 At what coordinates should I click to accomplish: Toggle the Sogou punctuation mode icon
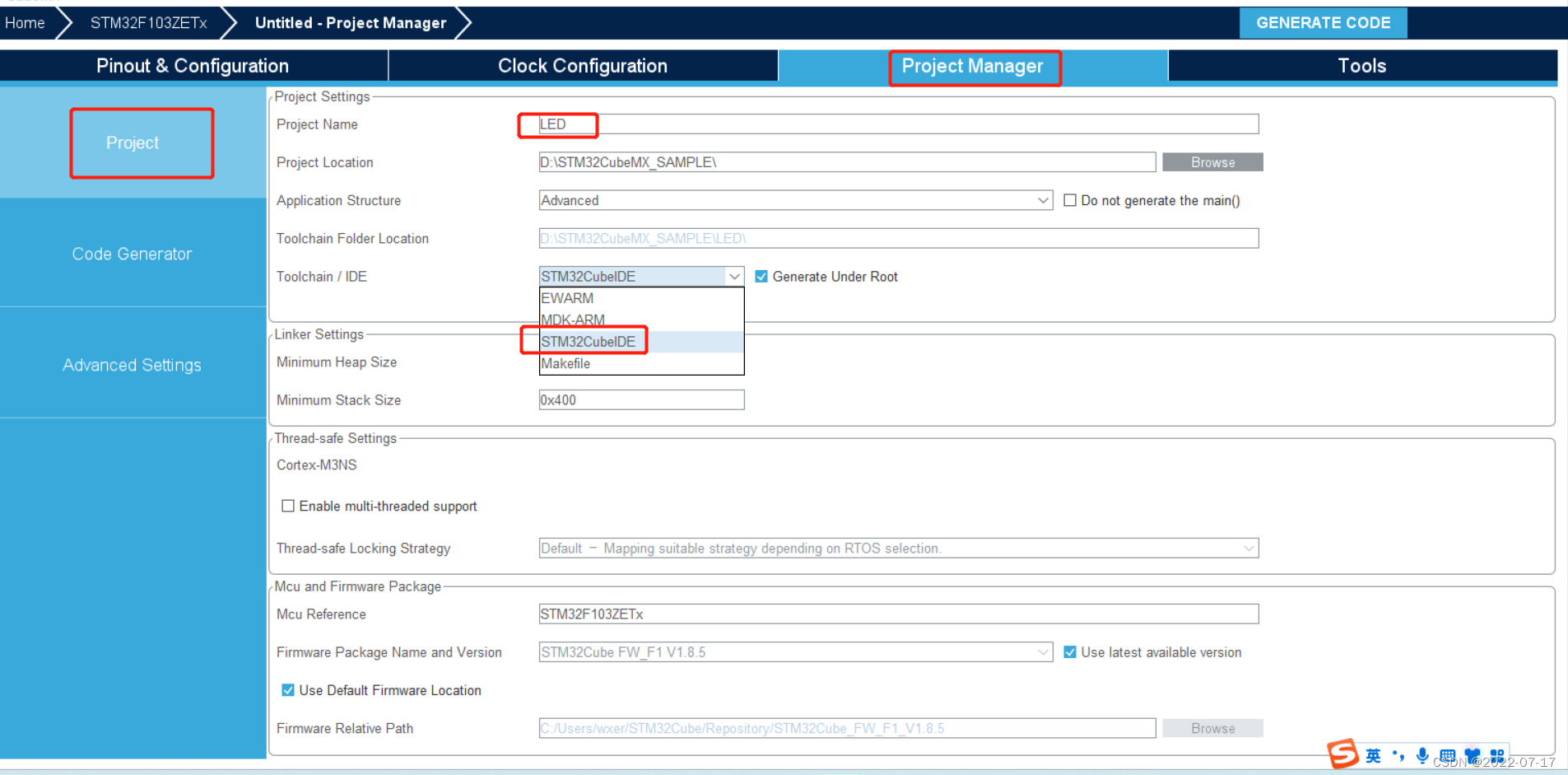(1398, 755)
